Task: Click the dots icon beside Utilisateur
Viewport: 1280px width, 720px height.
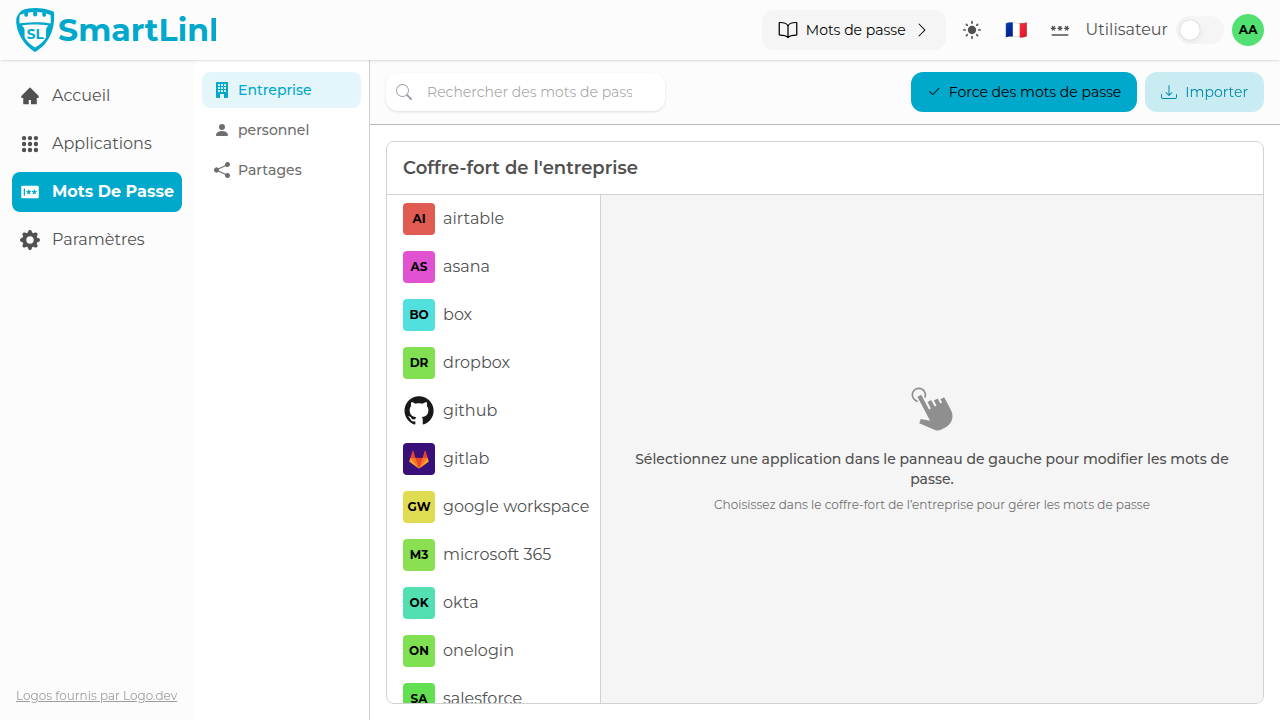Action: [1059, 30]
